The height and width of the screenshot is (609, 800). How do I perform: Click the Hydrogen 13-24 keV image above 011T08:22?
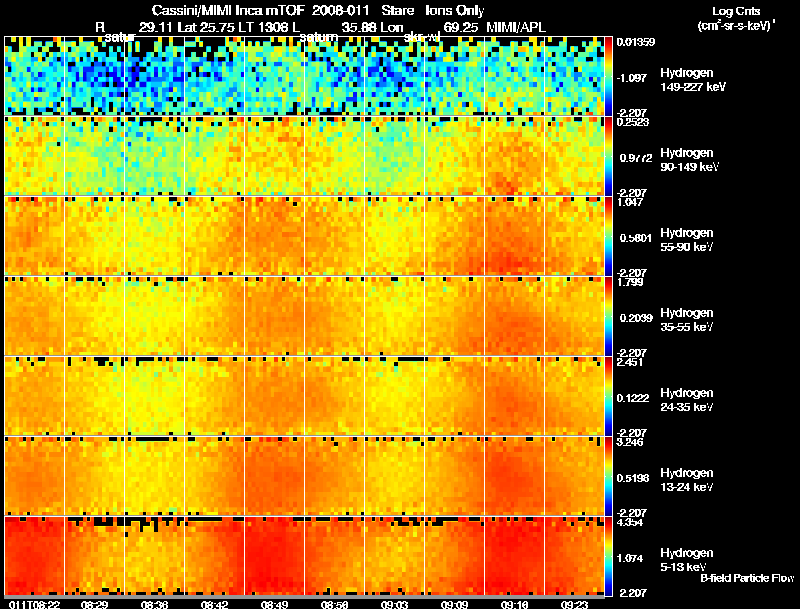pyautogui.click(x=34, y=476)
